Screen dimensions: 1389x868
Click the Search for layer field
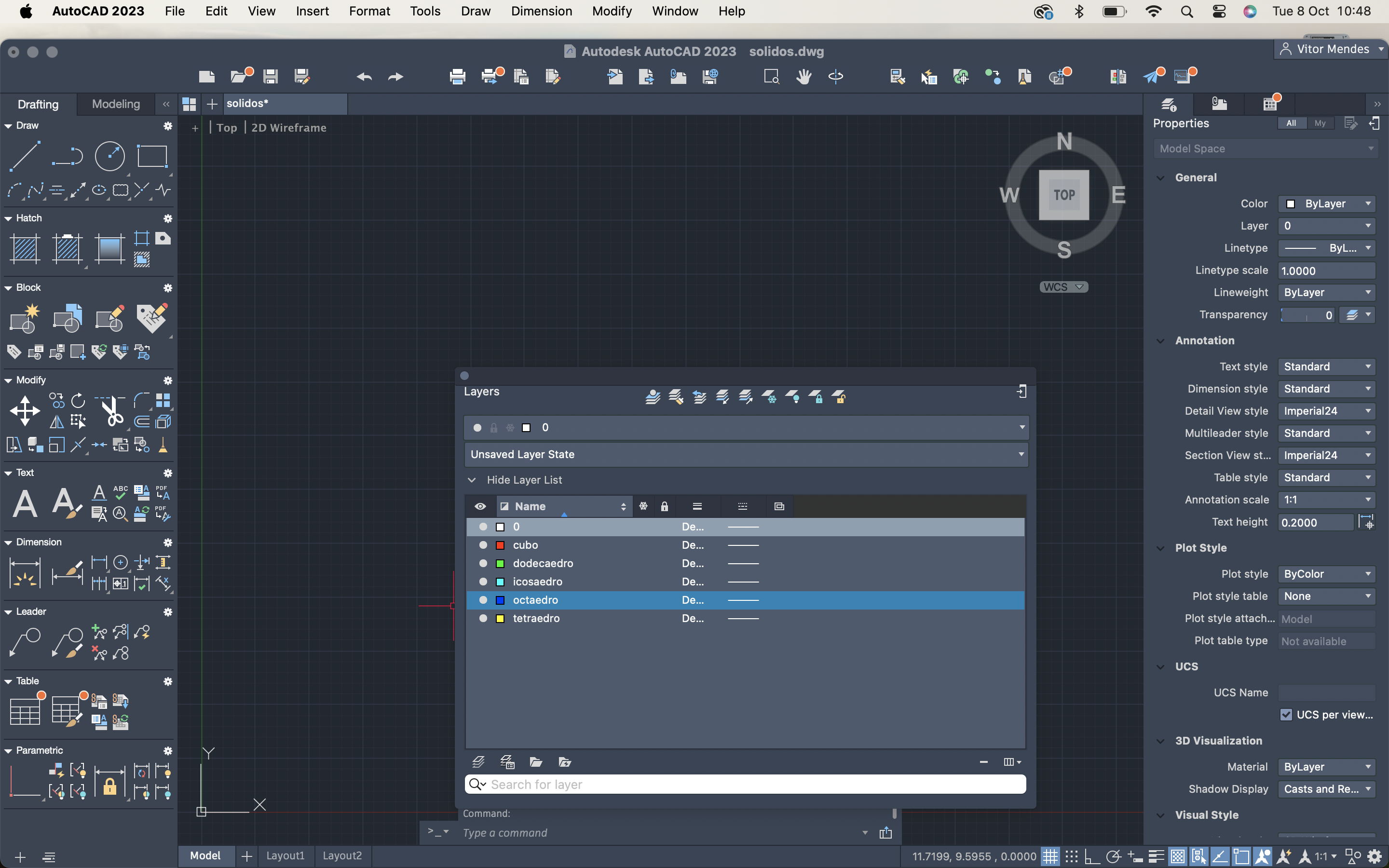click(x=745, y=784)
